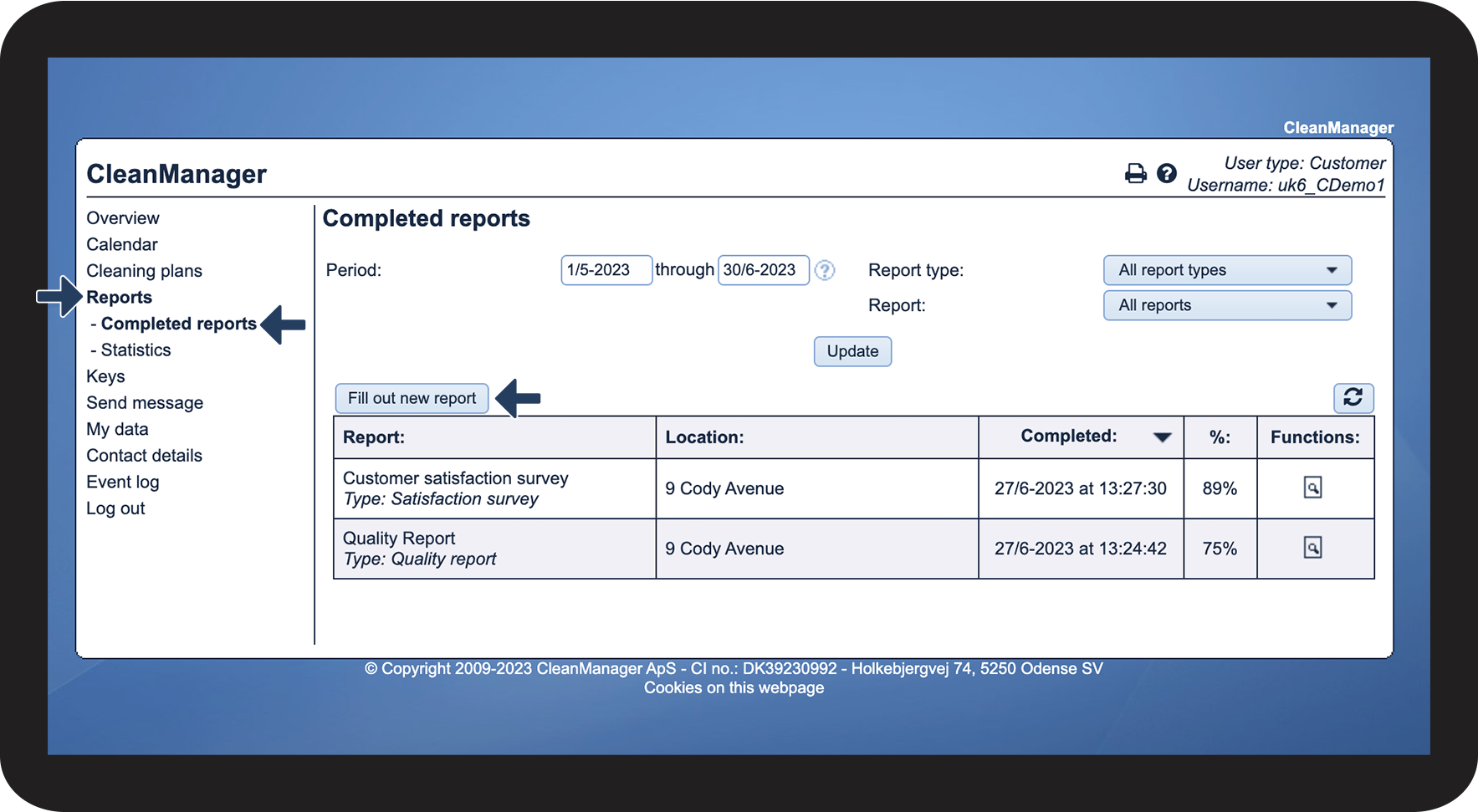Go to Keys

click(x=105, y=376)
